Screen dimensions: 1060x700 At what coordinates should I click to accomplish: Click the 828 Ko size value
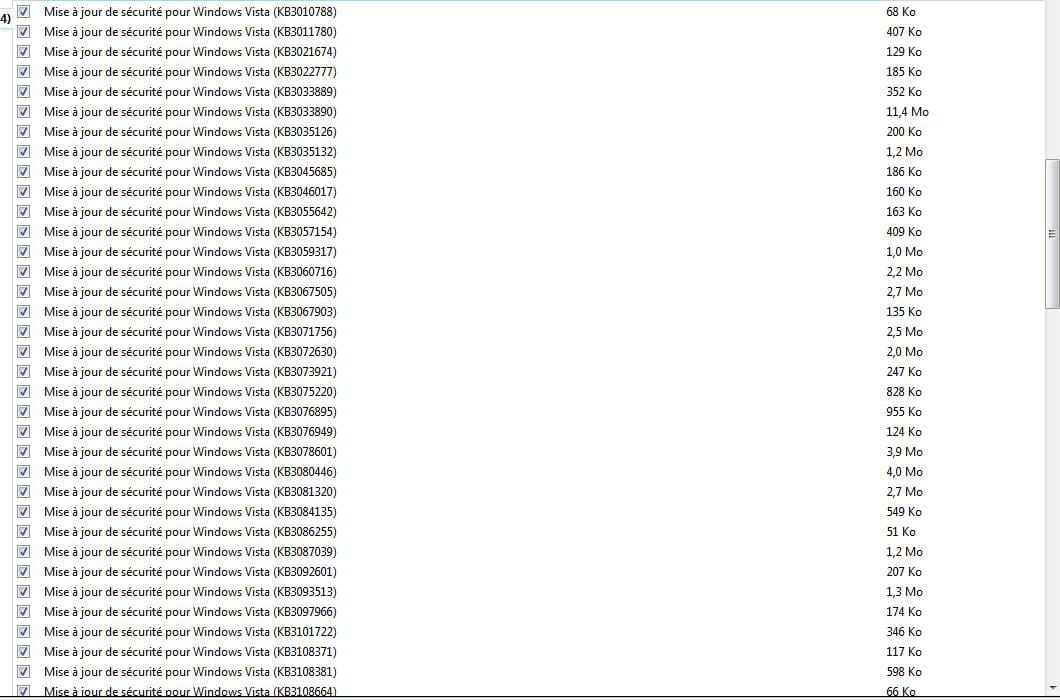click(x=904, y=392)
